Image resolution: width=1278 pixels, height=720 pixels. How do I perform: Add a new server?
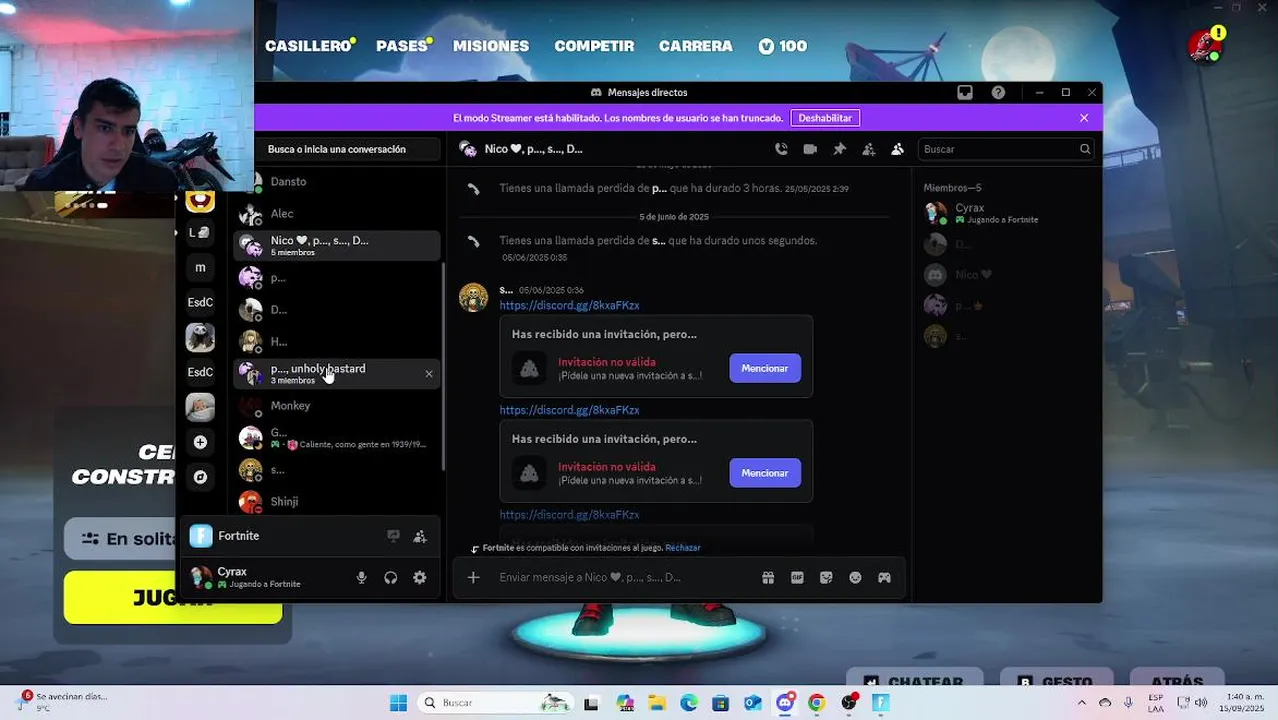(200, 442)
